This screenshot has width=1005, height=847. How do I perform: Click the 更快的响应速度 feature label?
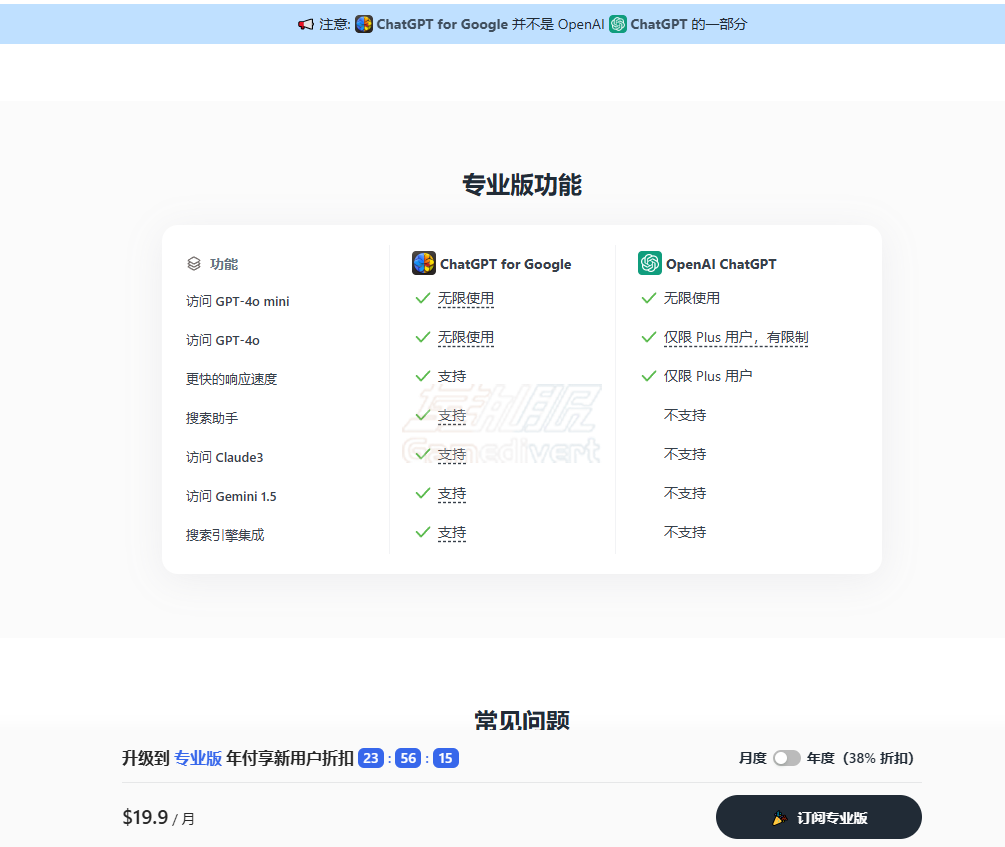click(231, 379)
